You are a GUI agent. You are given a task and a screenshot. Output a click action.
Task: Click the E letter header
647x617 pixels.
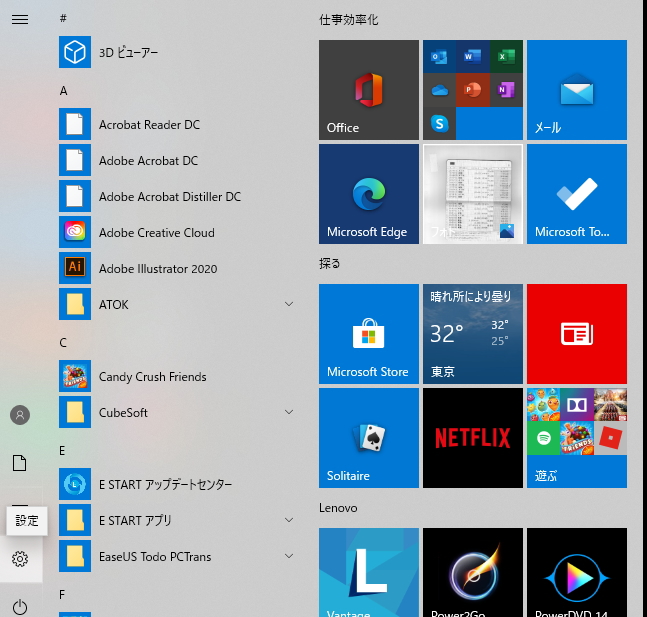tap(62, 451)
